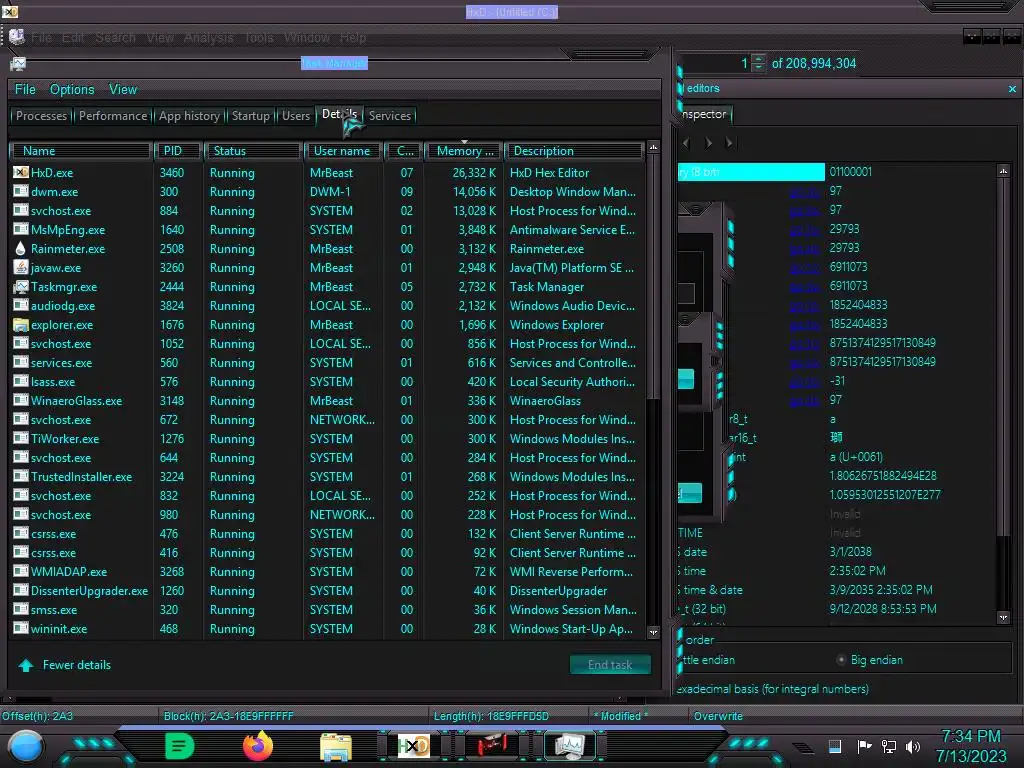1024x768 pixels.
Task: Select Big endian radio button
Action: [x=841, y=660]
